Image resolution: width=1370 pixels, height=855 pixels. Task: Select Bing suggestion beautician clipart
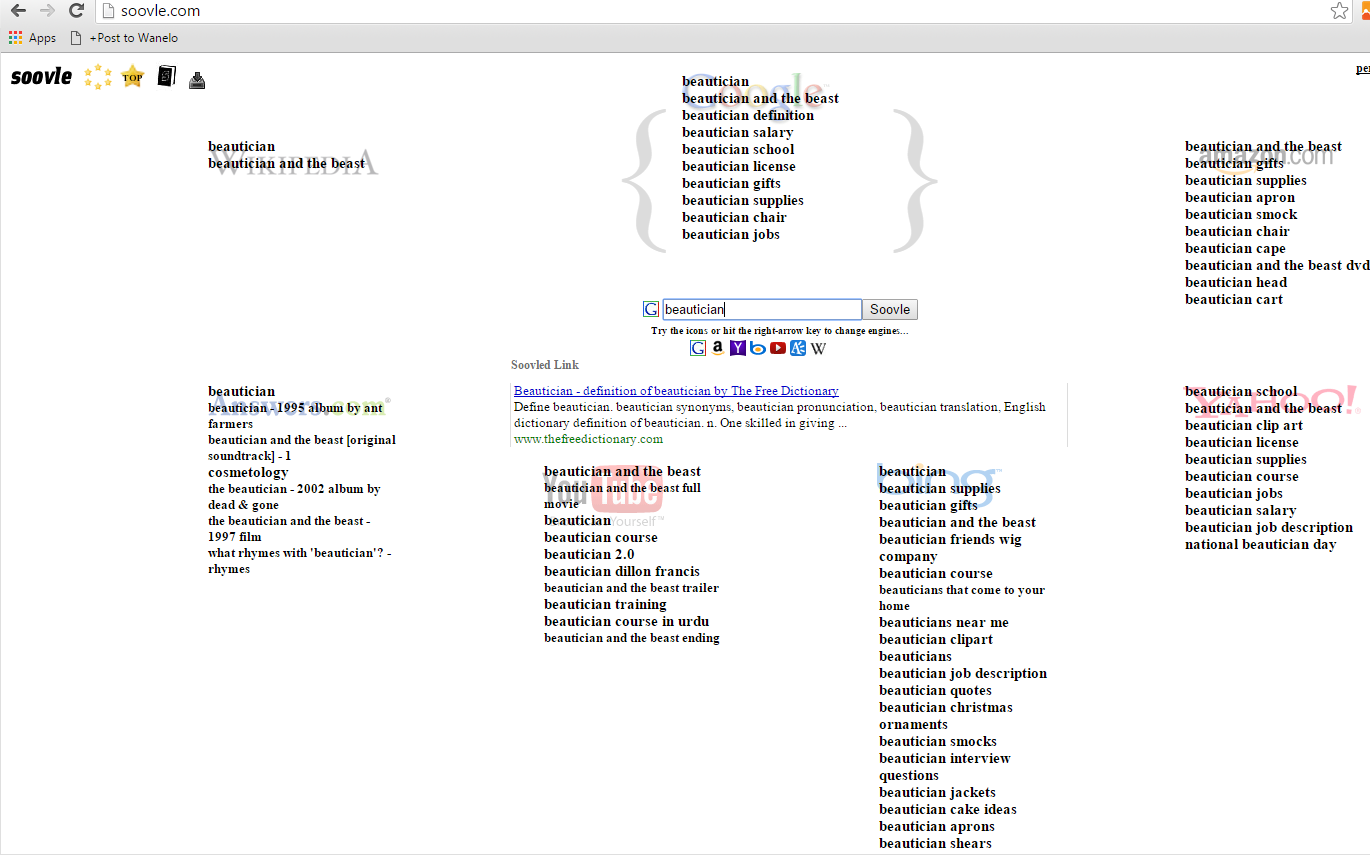coord(936,639)
